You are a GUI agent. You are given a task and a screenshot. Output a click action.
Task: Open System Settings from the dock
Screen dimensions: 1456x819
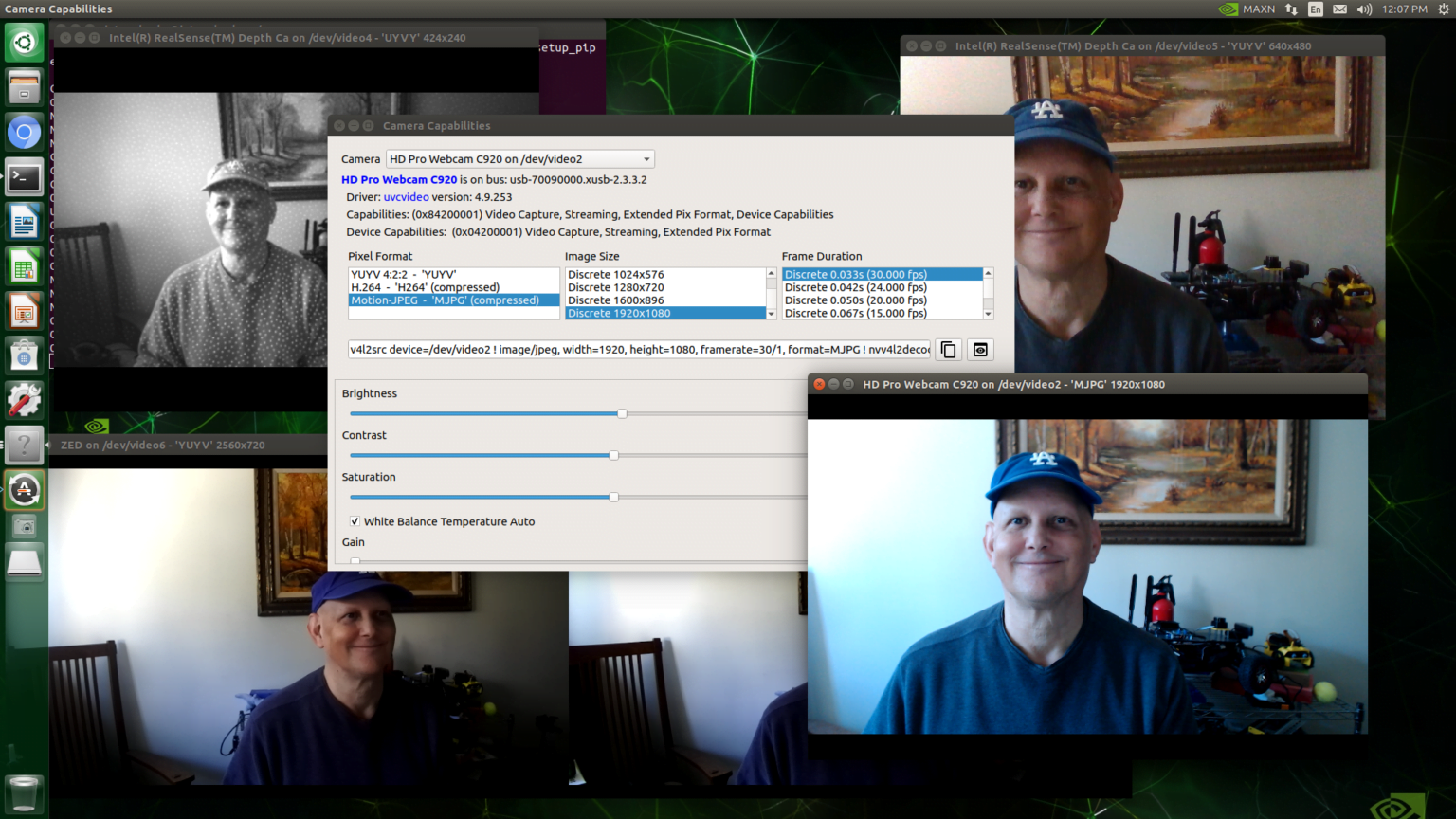[x=24, y=399]
